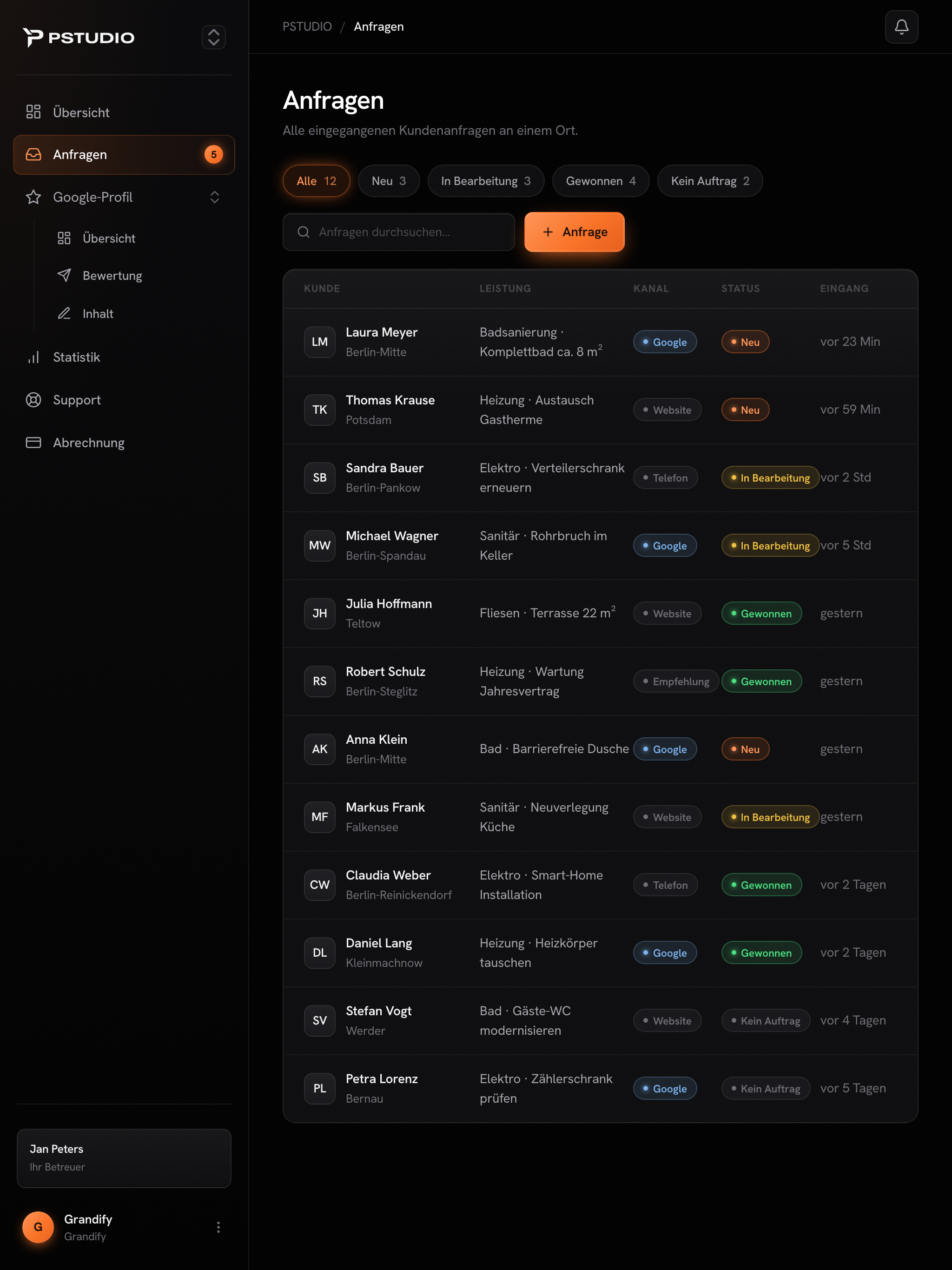Click the TK avatar for Thomas Krause

pyautogui.click(x=320, y=410)
